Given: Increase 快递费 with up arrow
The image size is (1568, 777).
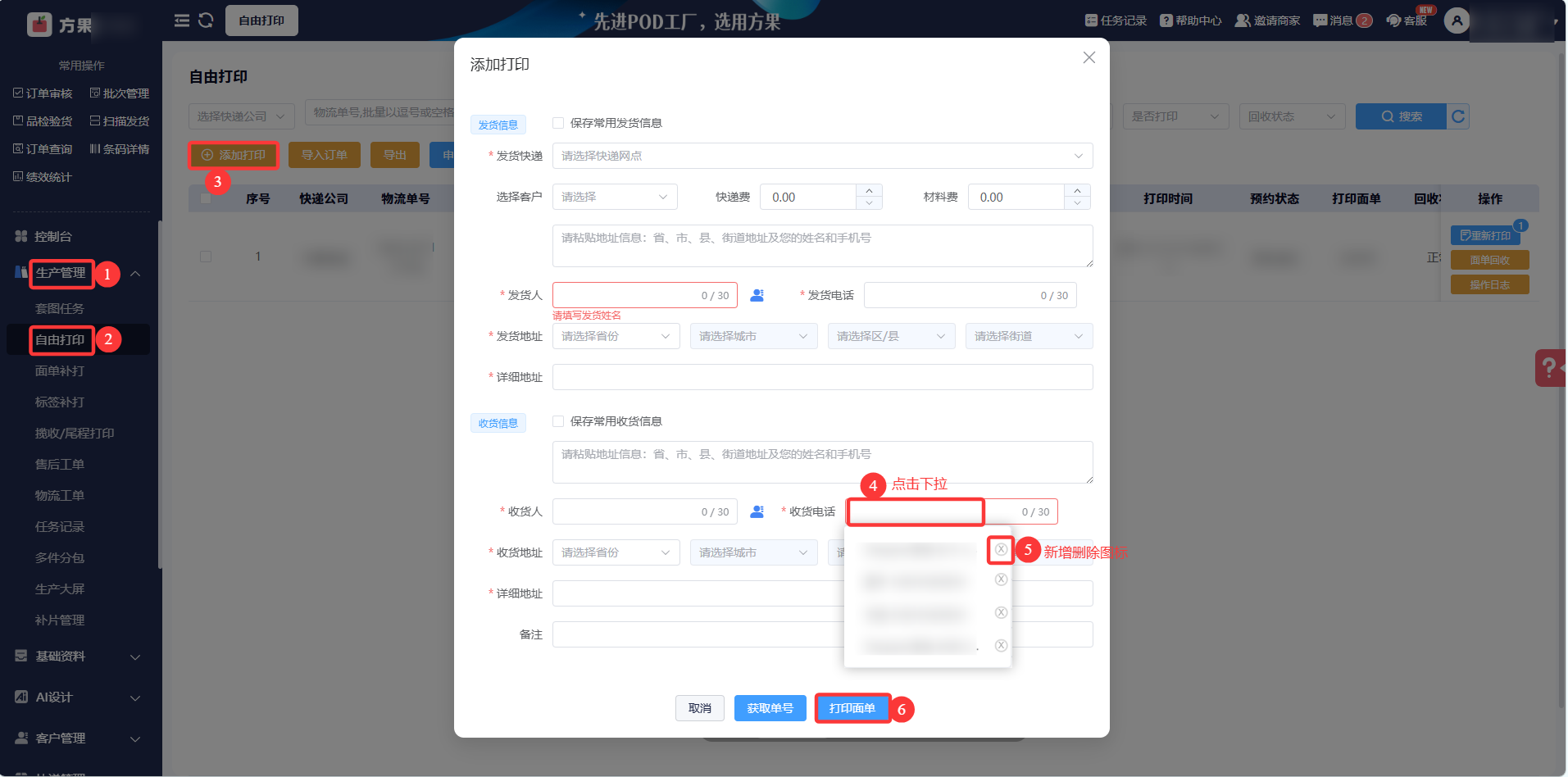Looking at the screenshot, I should click(869, 191).
